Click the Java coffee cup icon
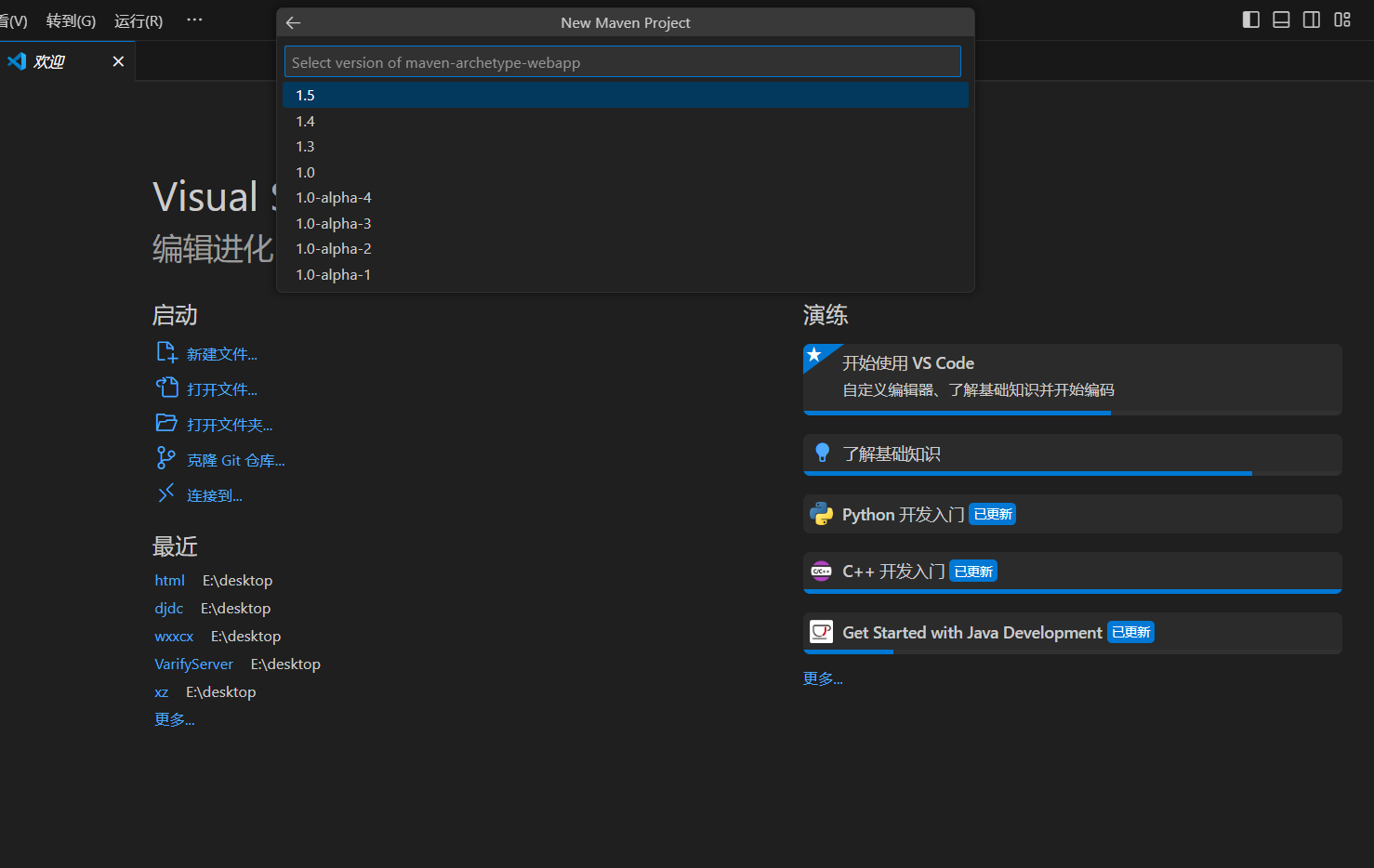Viewport: 1374px width, 868px height. pos(821,632)
